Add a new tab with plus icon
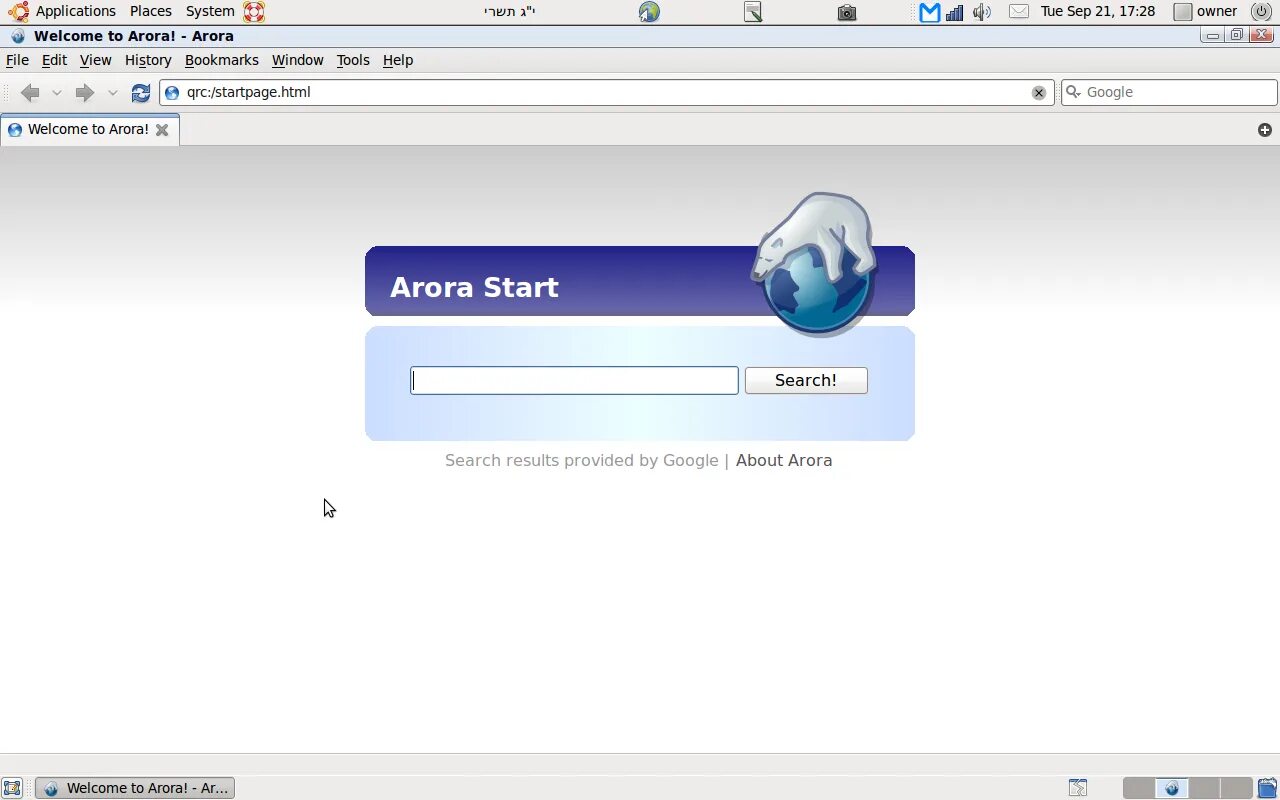Image resolution: width=1280 pixels, height=800 pixels. 1265,130
